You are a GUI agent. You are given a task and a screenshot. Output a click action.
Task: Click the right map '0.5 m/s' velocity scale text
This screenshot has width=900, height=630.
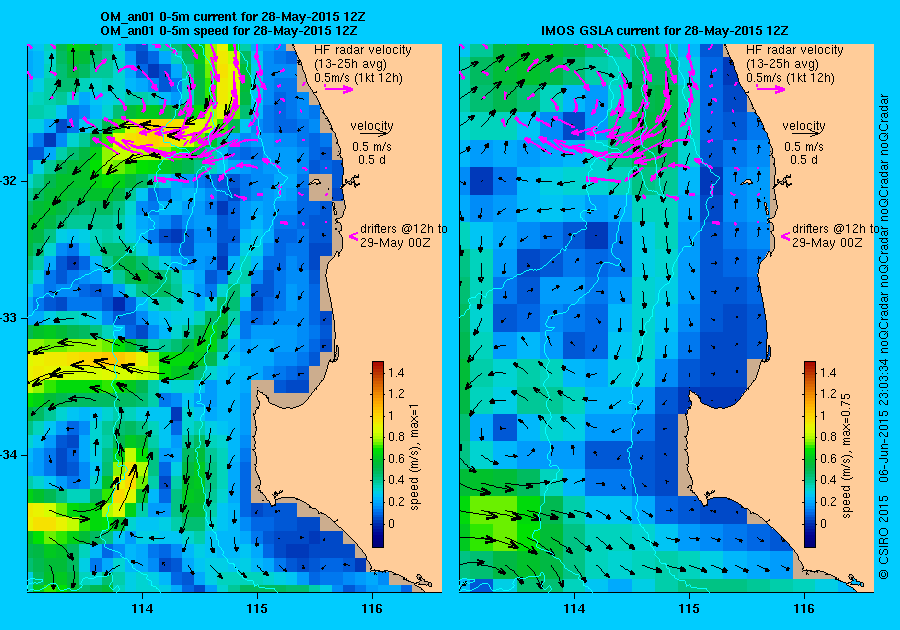click(804, 147)
